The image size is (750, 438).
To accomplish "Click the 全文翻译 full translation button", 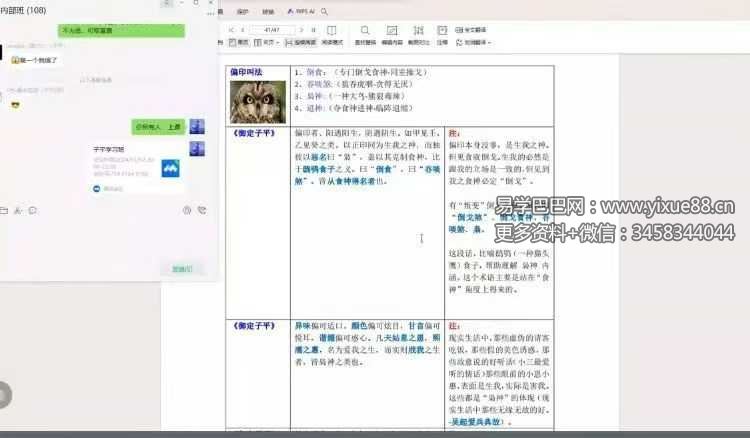I will point(474,30).
